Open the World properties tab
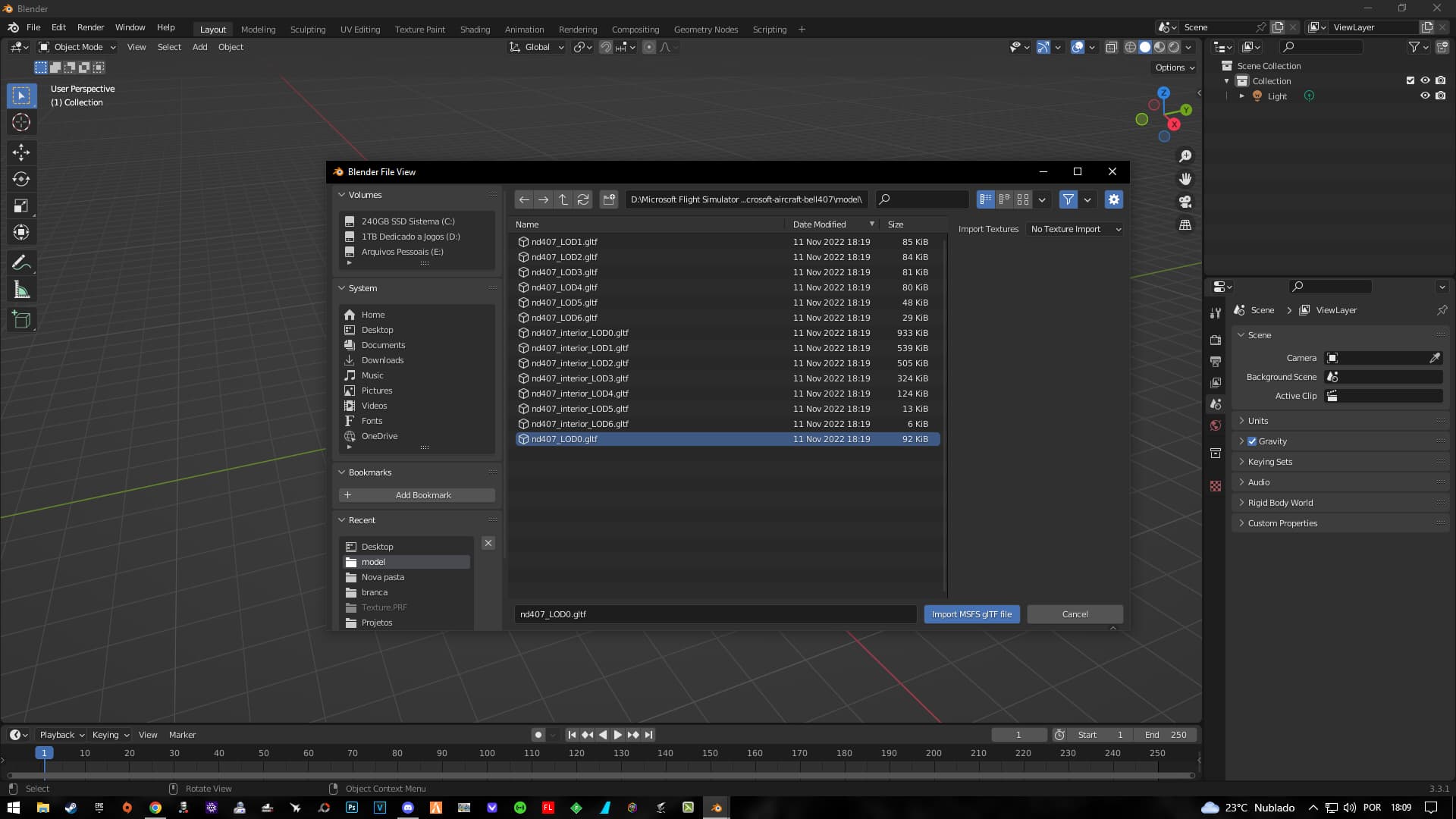 (x=1216, y=425)
